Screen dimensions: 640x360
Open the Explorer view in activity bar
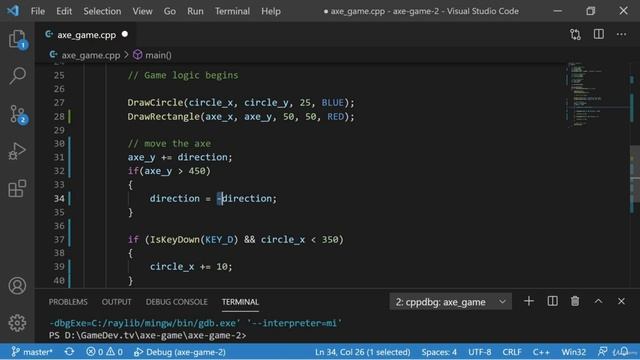[17, 39]
